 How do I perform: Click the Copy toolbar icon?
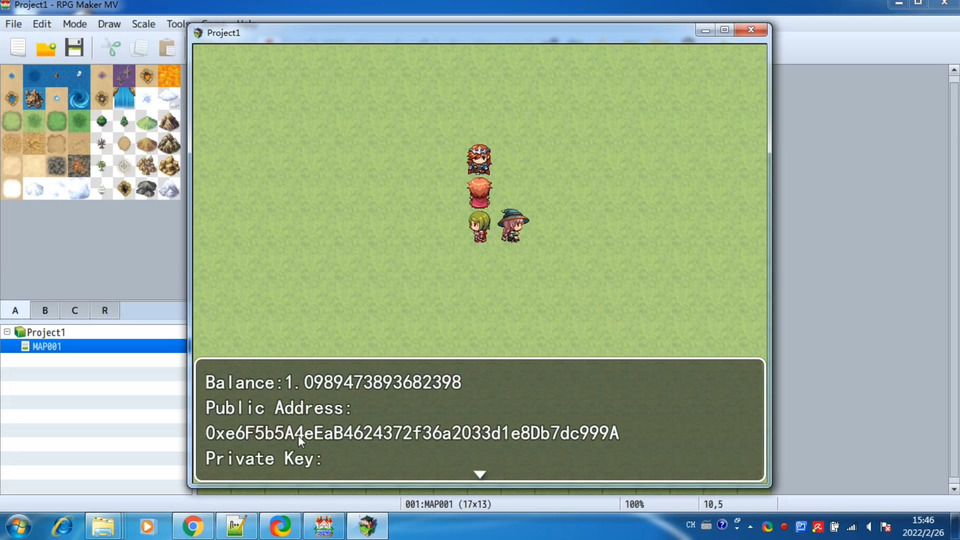point(139,47)
